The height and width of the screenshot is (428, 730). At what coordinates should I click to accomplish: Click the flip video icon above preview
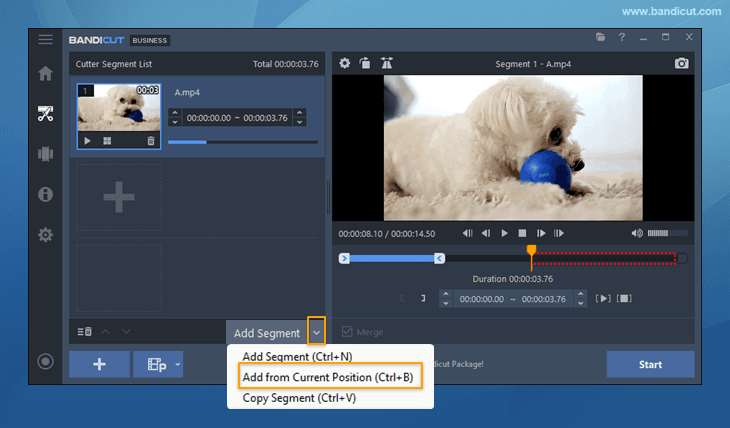point(387,64)
